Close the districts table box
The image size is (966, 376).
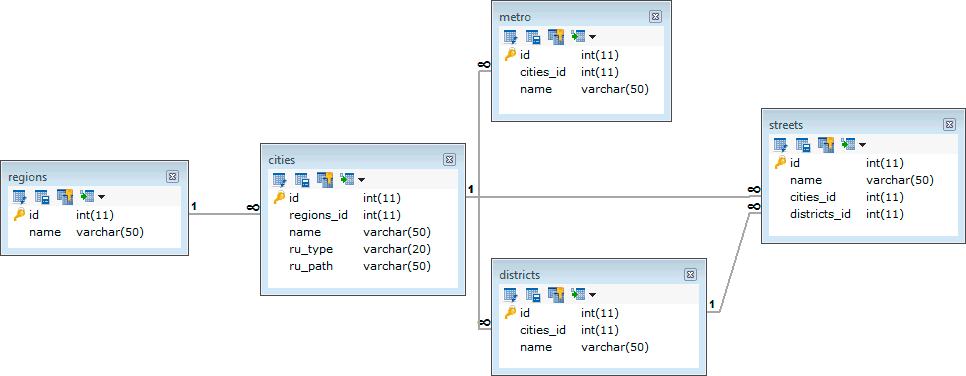pos(691,274)
